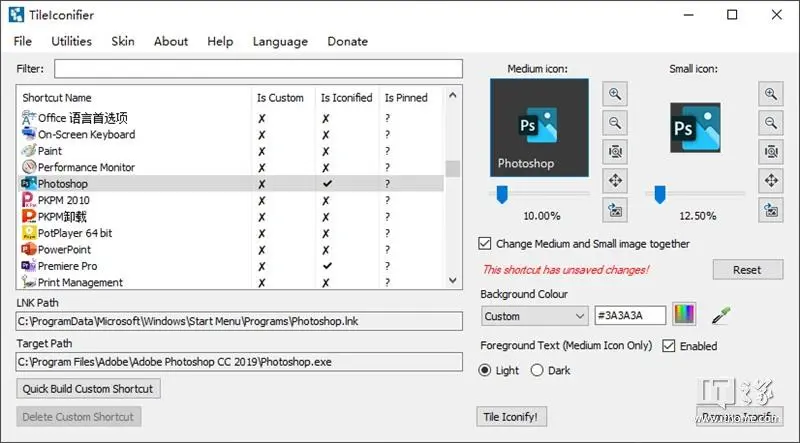Center the small icon with move arrows
The height and width of the screenshot is (443, 800).
[770, 181]
